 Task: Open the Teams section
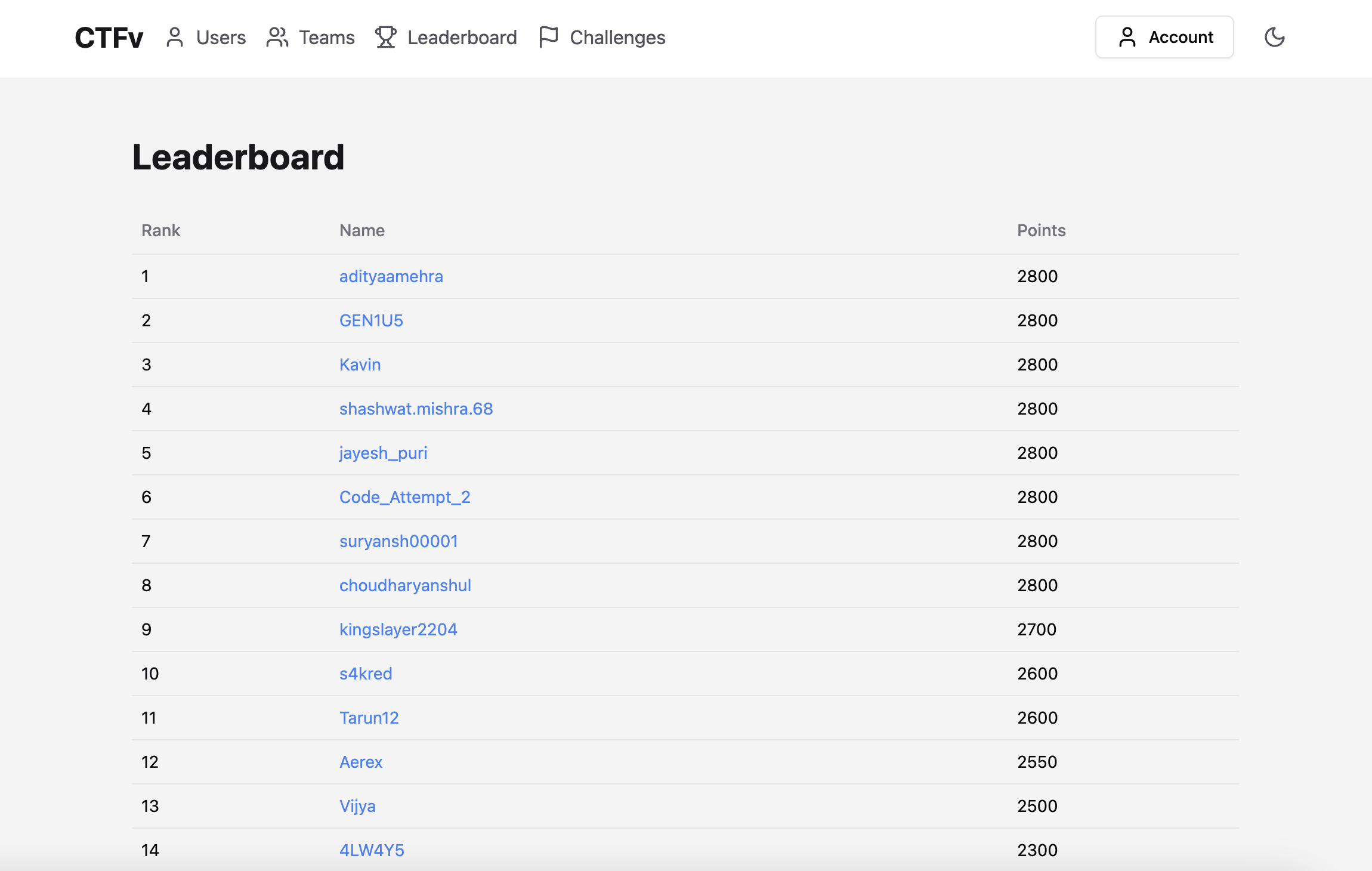click(x=326, y=37)
